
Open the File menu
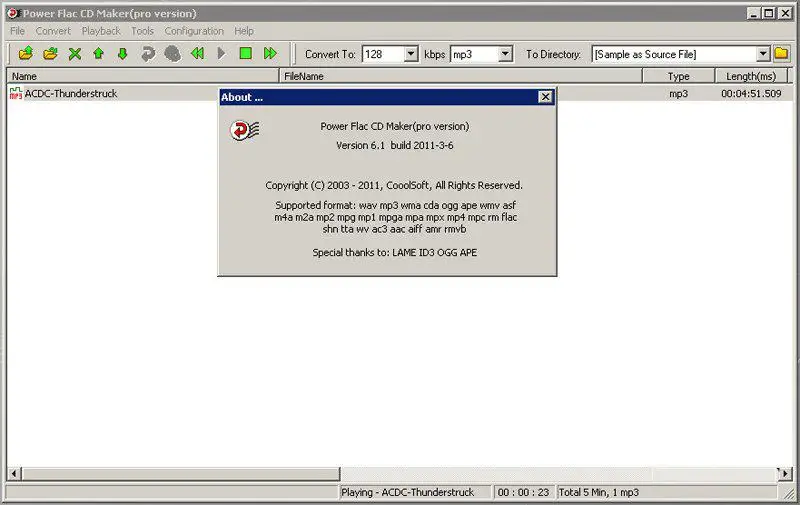tap(17, 31)
